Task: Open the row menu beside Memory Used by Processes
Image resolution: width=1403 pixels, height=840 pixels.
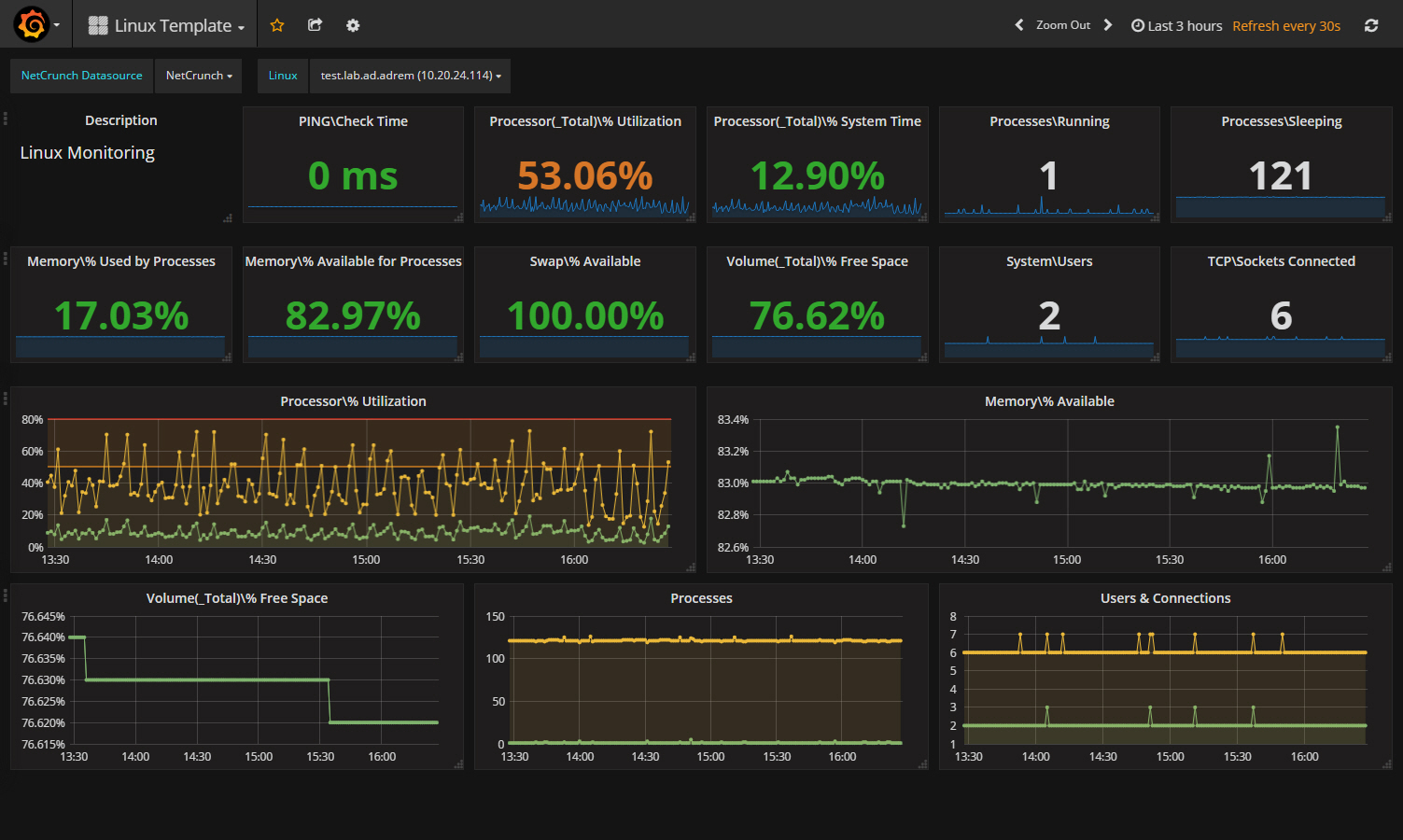Action: (6, 259)
